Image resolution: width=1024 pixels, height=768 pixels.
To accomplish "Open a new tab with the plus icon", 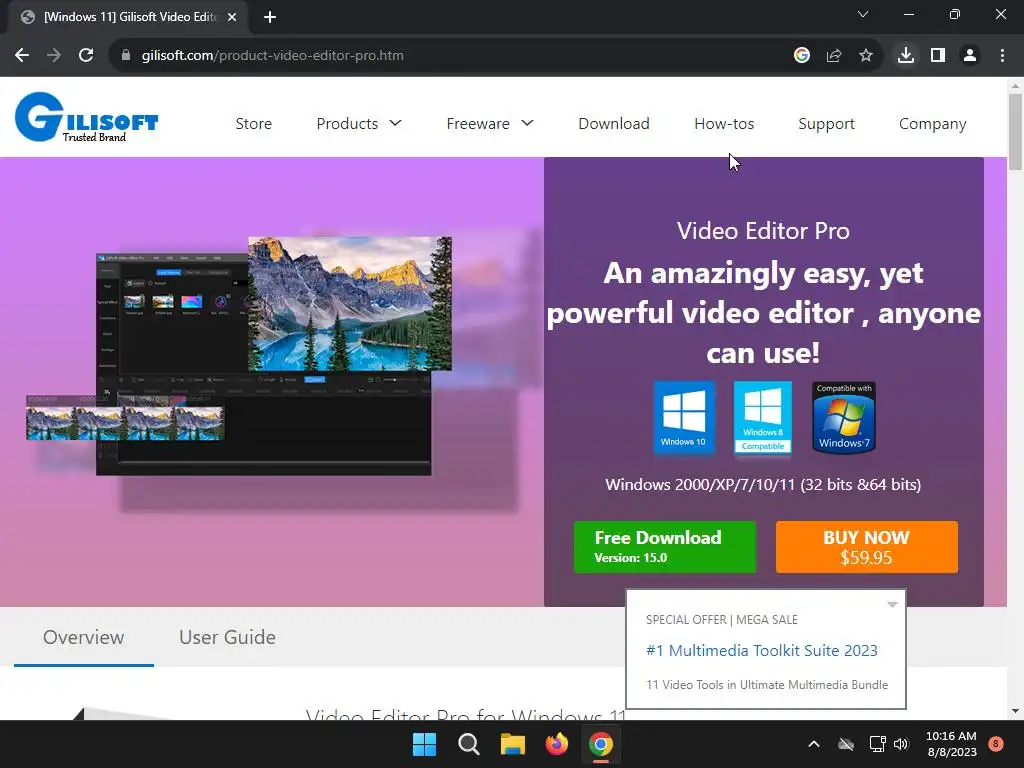I will click(270, 17).
